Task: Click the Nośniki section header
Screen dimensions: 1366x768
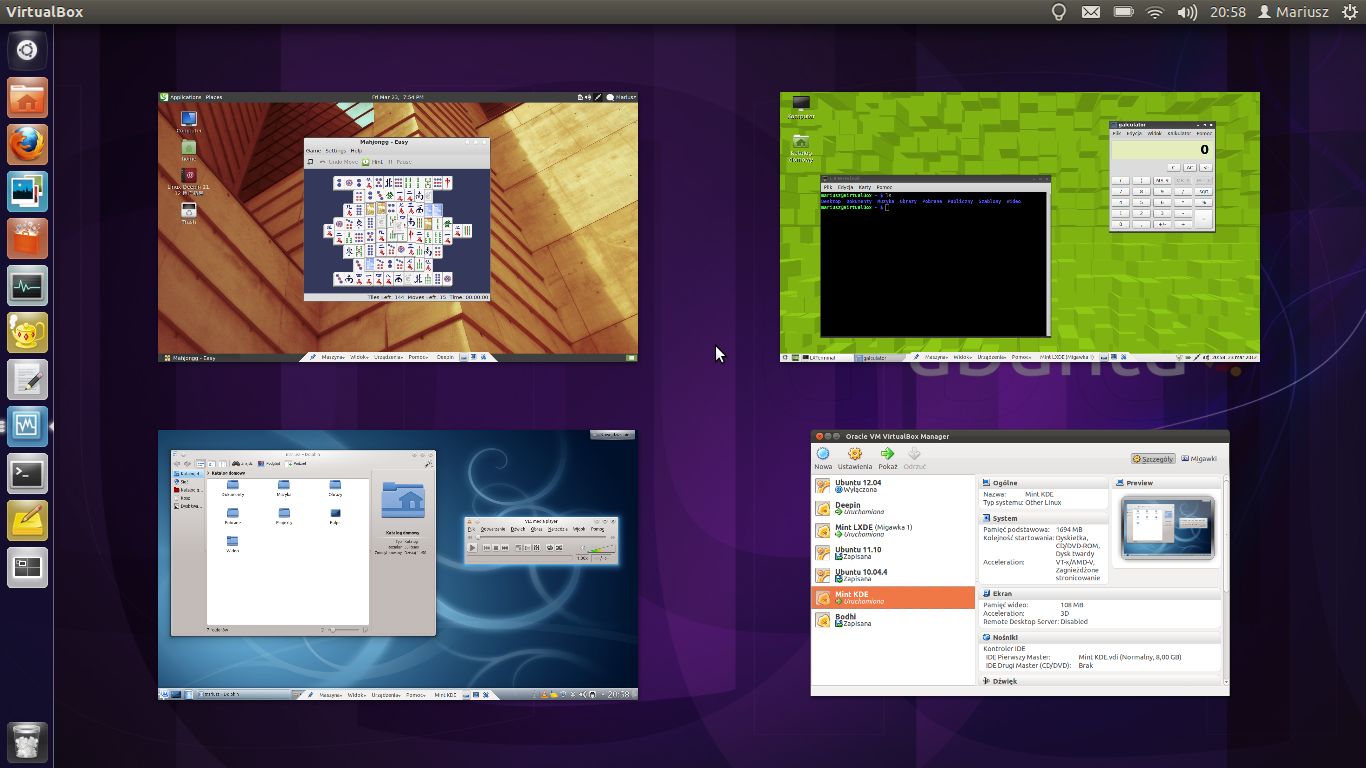Action: click(1100, 637)
